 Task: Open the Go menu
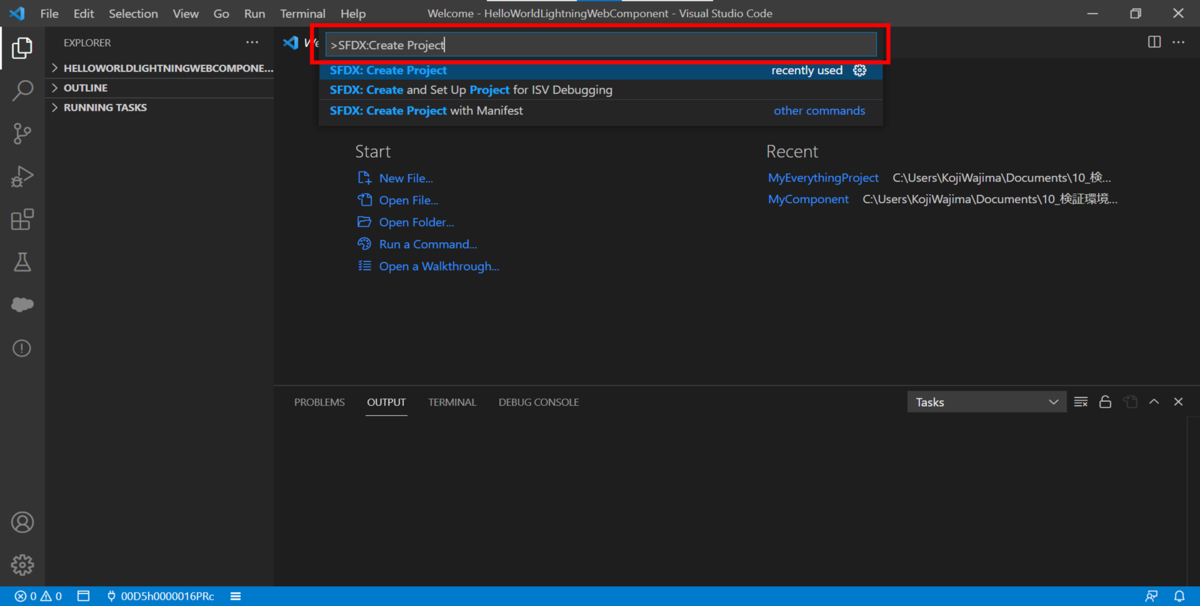[x=221, y=14]
